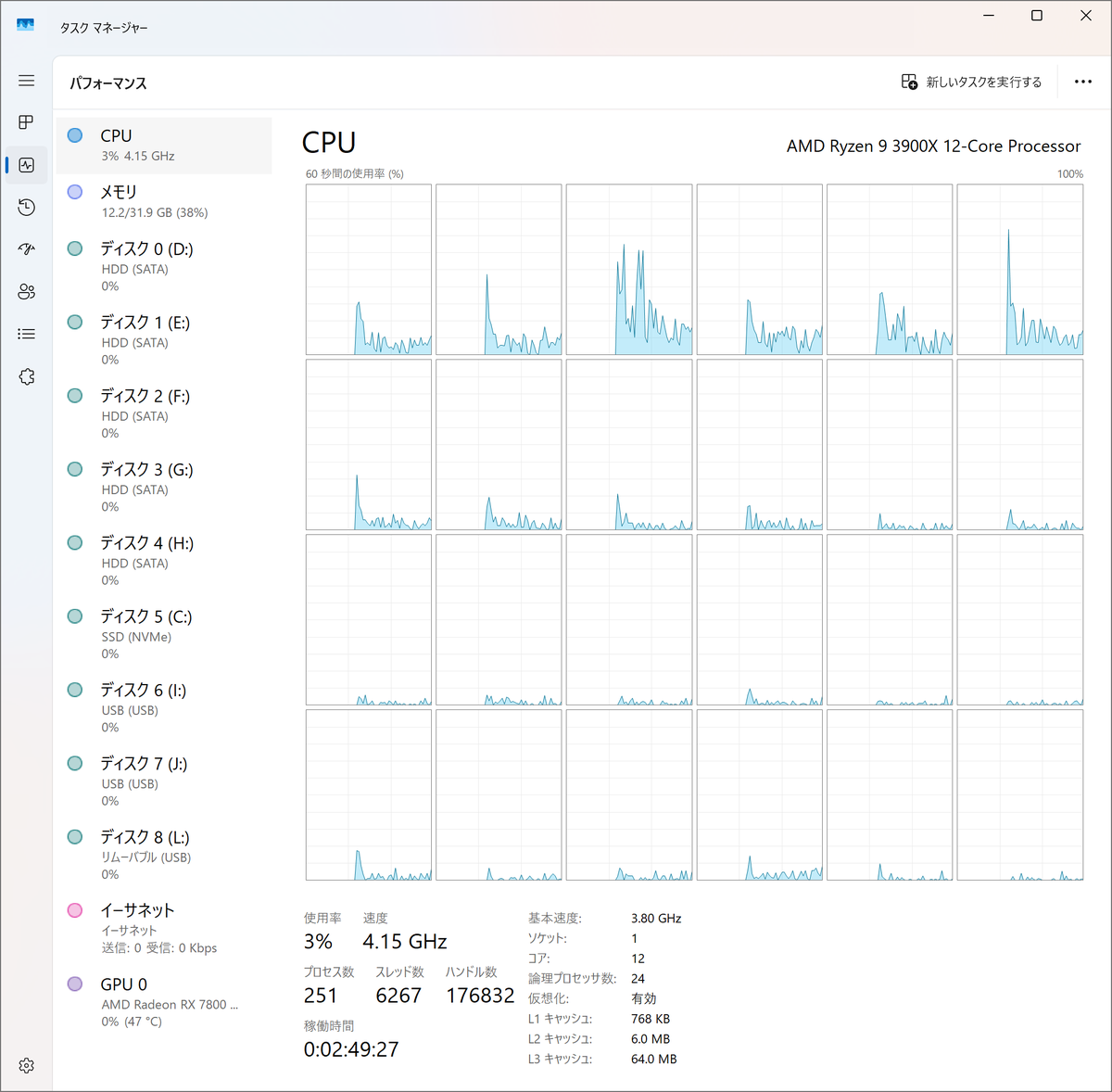
Task: Select the GPU 0 item
Action: (164, 1002)
